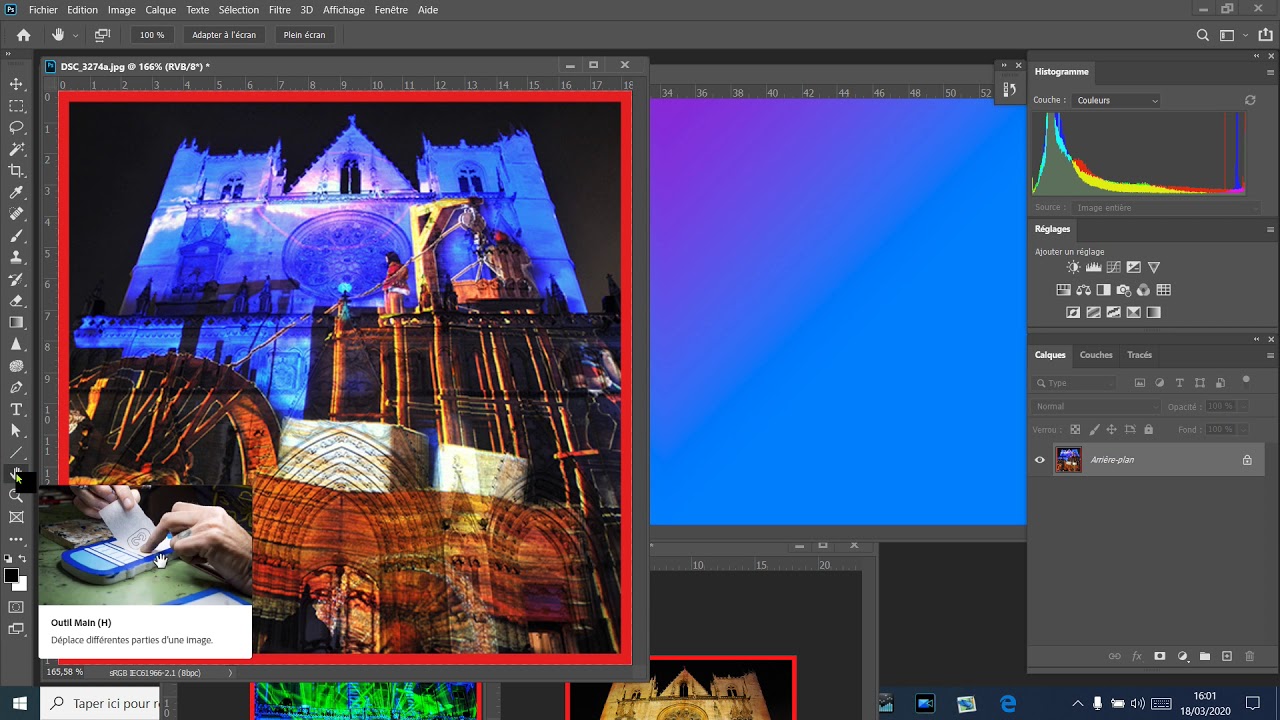Select the Move tool
The image size is (1280, 720).
(16, 84)
